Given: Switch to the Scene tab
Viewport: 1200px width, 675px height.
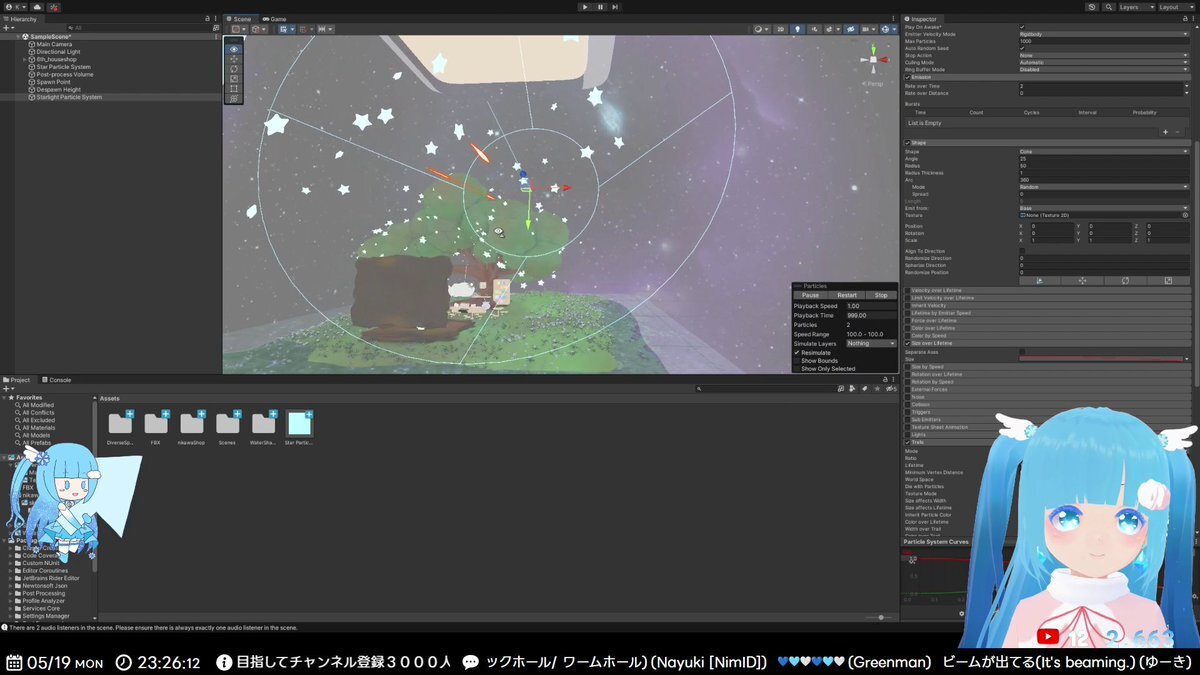Looking at the screenshot, I should coord(240,19).
